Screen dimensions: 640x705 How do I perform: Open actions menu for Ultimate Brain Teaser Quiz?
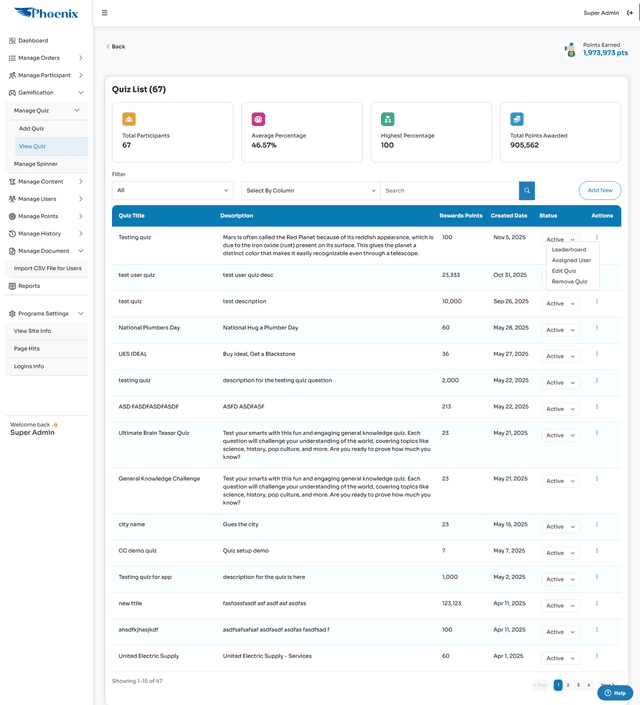(x=597, y=433)
